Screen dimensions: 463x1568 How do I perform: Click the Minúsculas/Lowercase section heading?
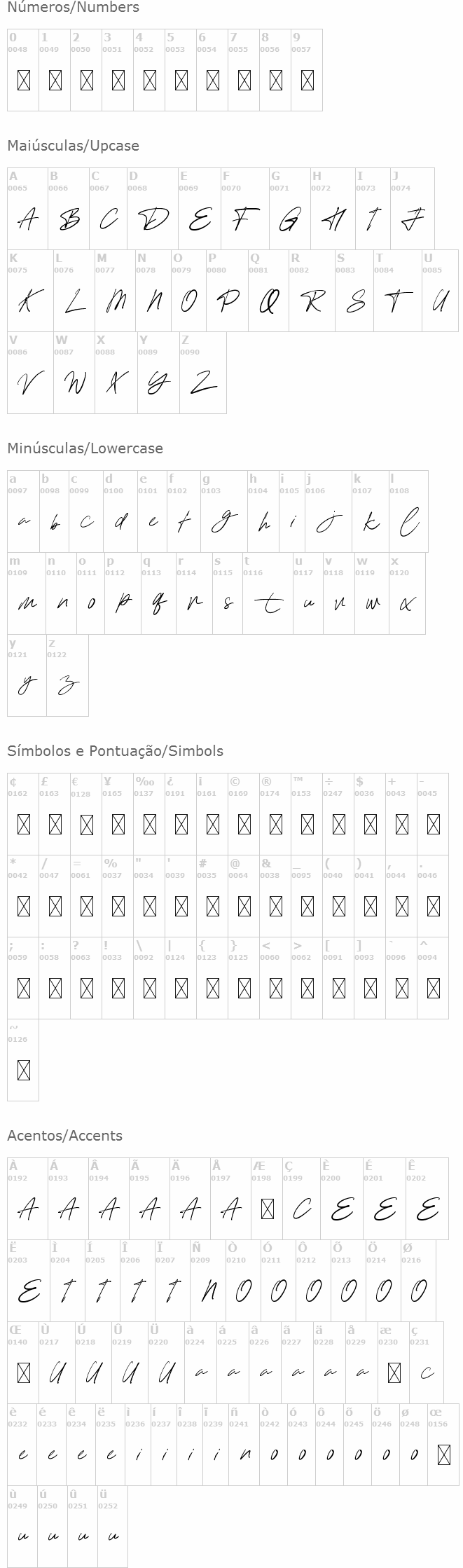click(85, 448)
